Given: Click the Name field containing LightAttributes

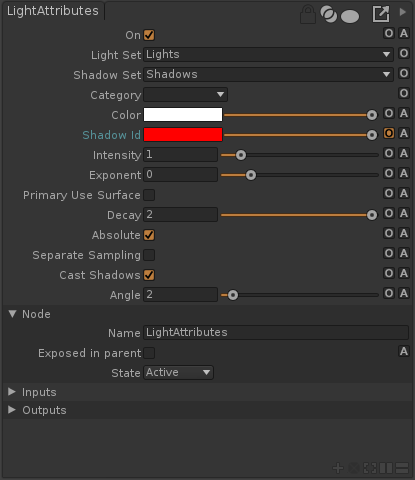Looking at the screenshot, I should [x=276, y=332].
